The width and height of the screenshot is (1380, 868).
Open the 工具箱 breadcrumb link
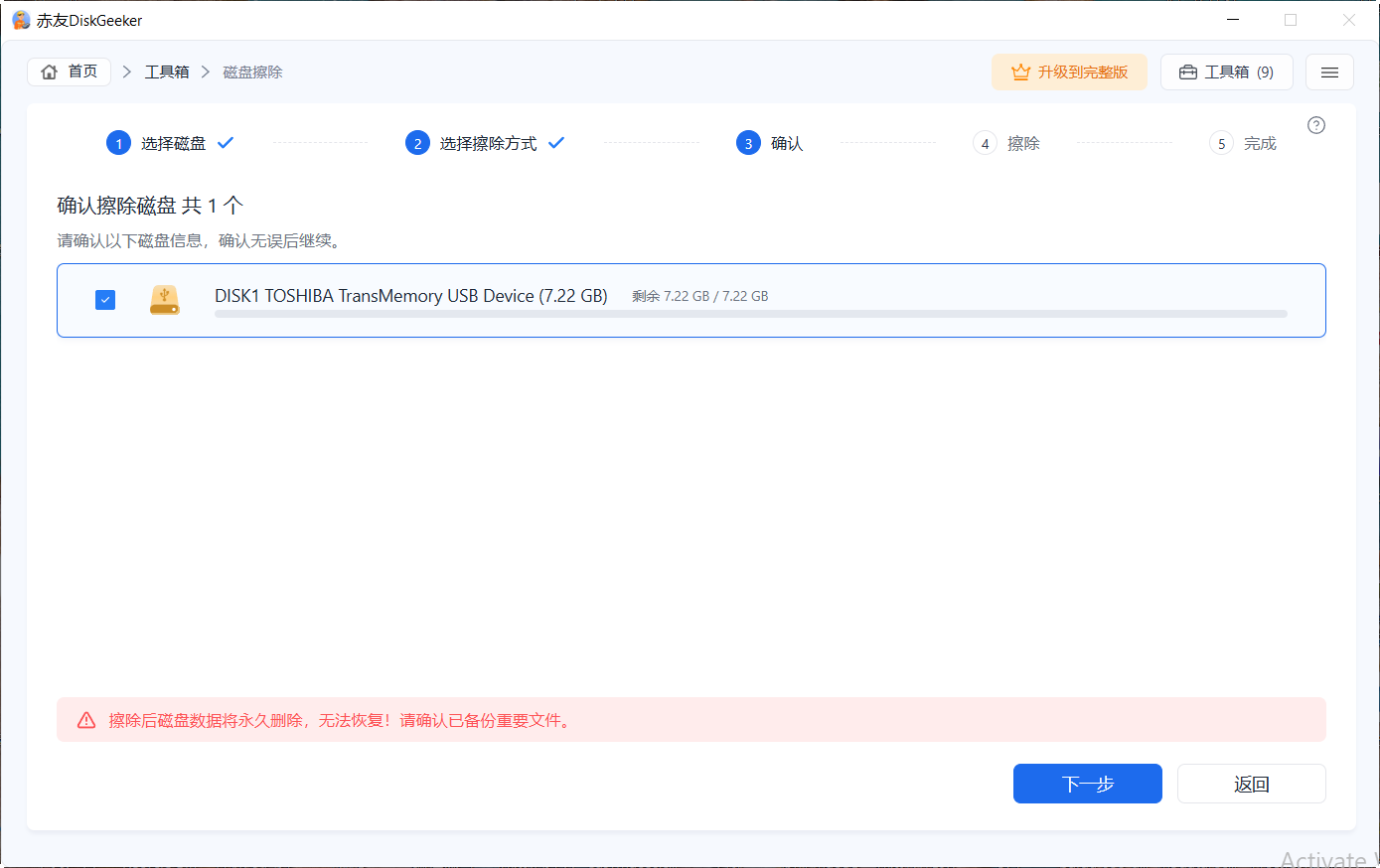point(167,72)
